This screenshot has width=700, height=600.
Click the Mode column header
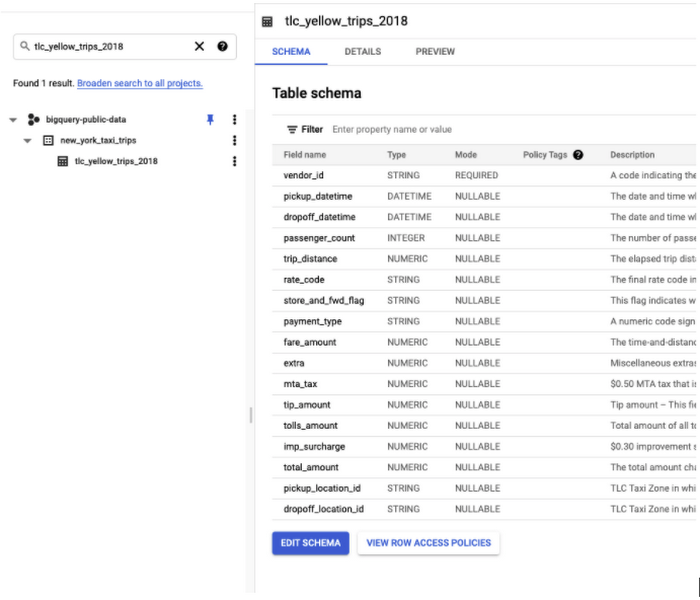466,155
